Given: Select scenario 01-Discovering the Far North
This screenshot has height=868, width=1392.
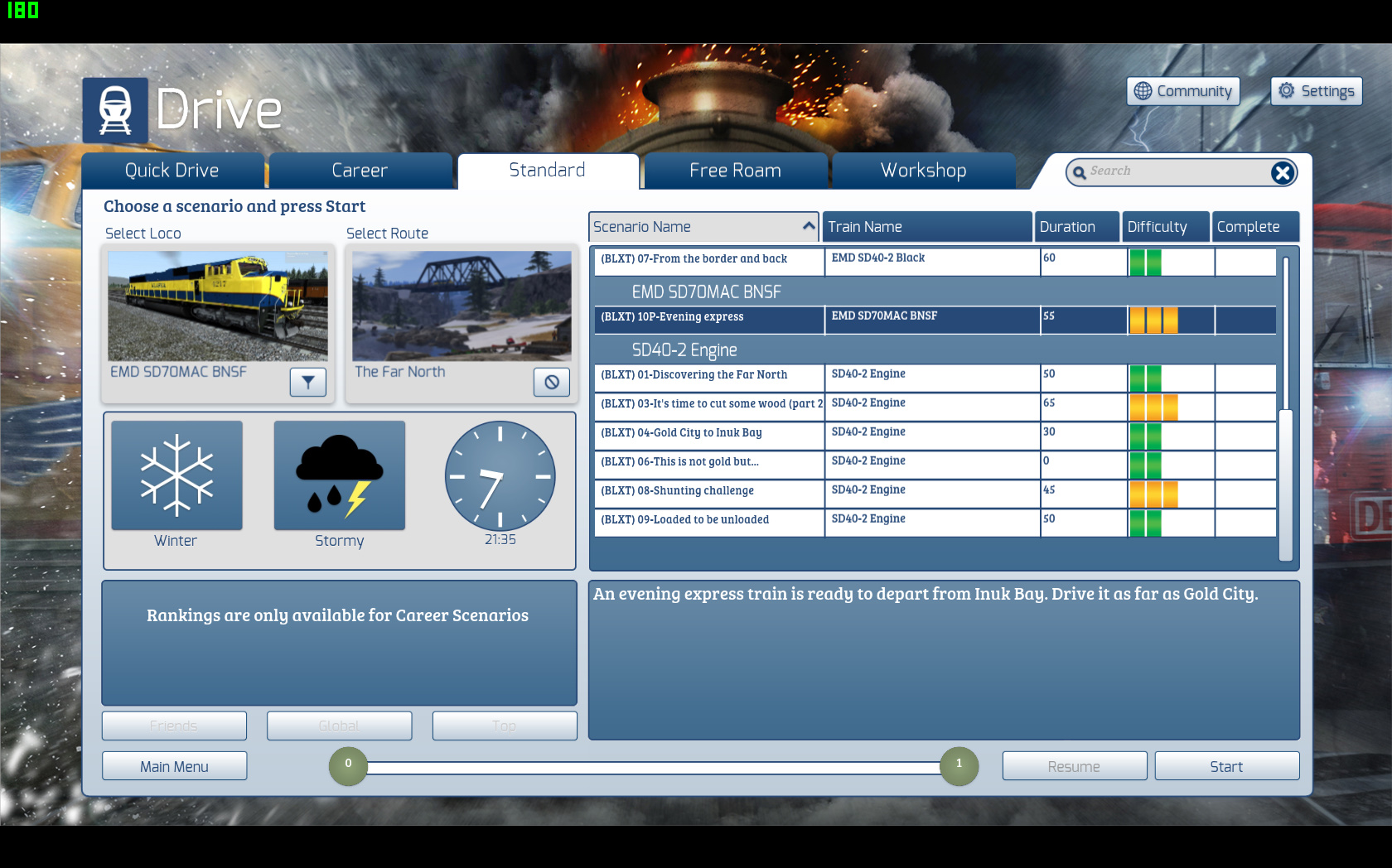Looking at the screenshot, I should point(935,378).
